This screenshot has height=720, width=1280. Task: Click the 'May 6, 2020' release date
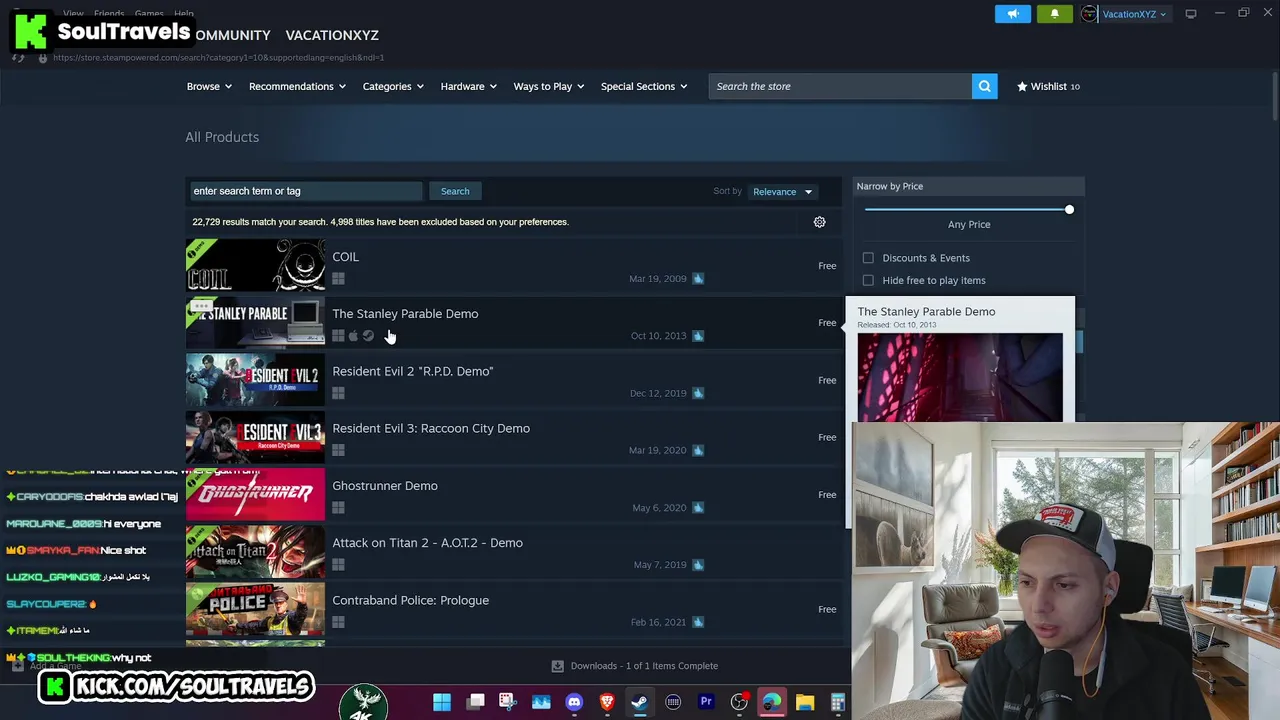click(x=659, y=508)
